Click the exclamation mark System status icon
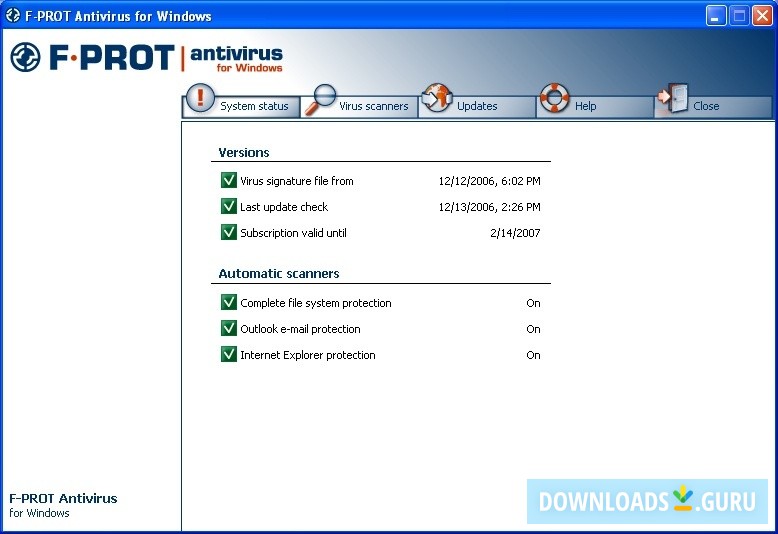 click(200, 97)
